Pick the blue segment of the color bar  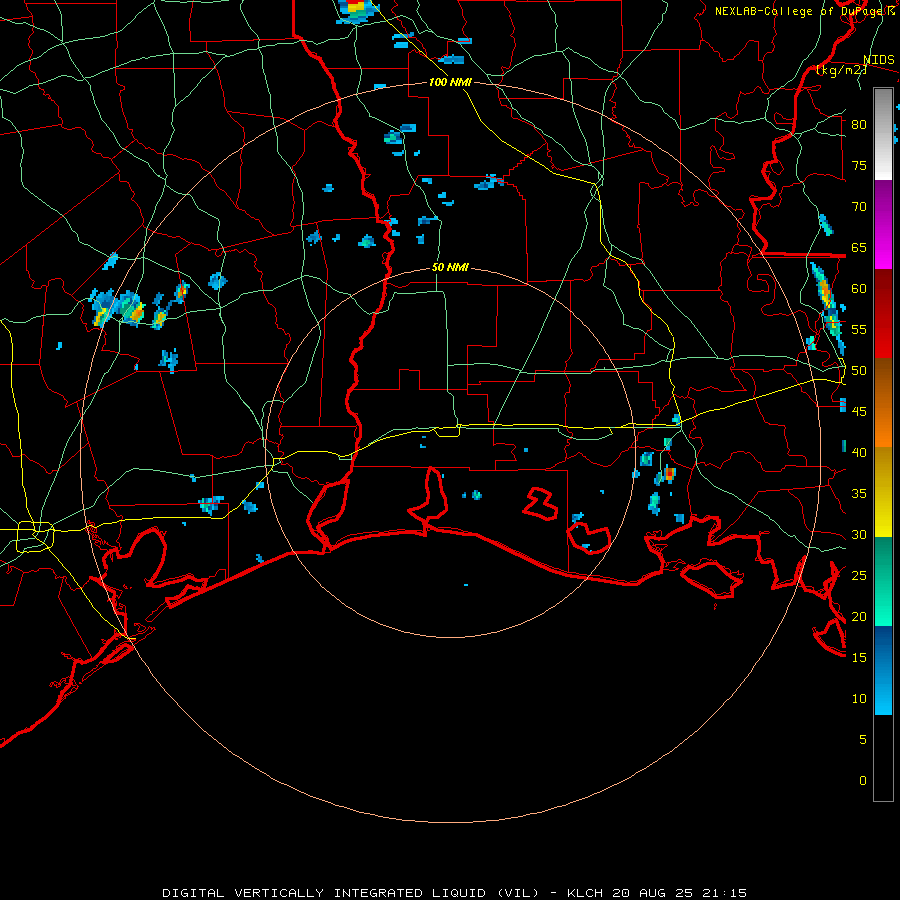pyautogui.click(x=883, y=670)
